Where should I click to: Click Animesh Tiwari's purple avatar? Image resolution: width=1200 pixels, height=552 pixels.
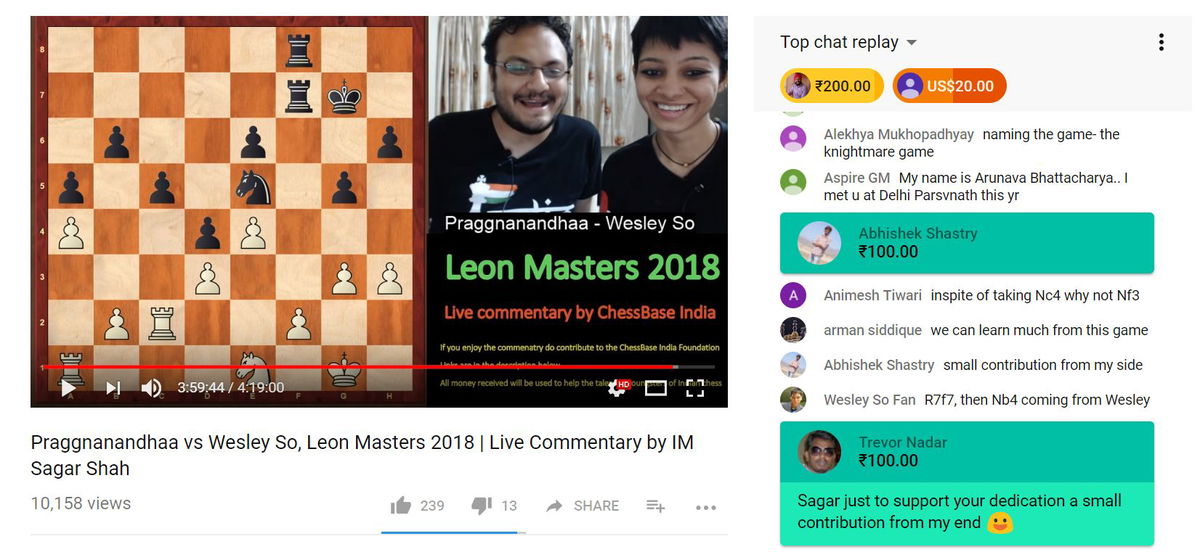(x=793, y=295)
